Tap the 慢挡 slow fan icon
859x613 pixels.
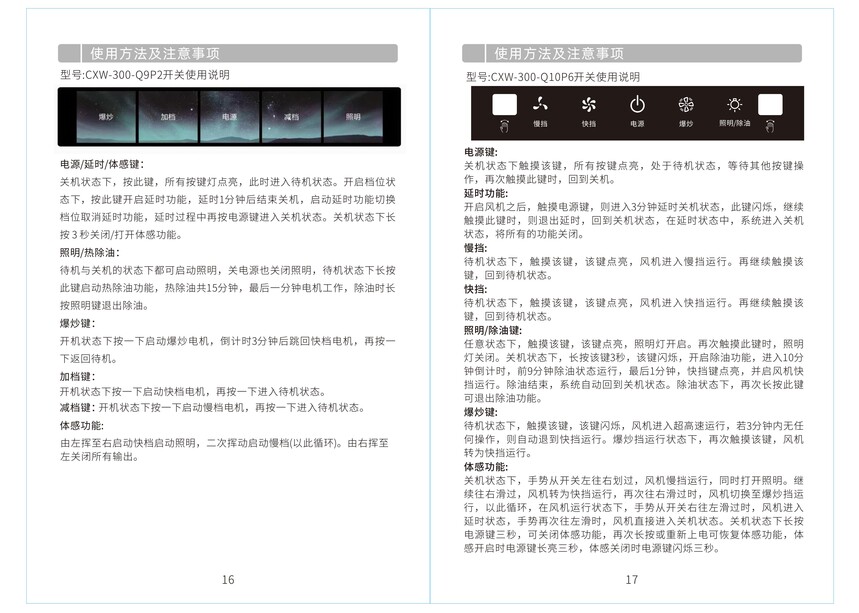(x=541, y=103)
